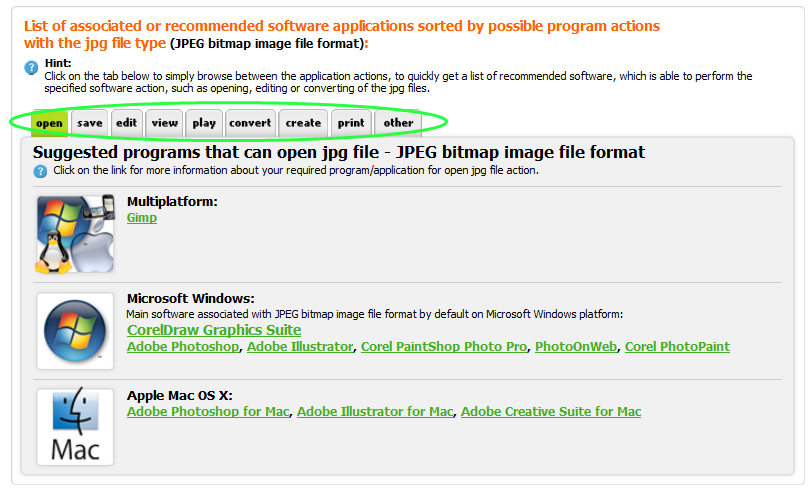This screenshot has height=489, width=810.
Task: Click the Microsoft Windows logo icon
Action: tap(75, 331)
